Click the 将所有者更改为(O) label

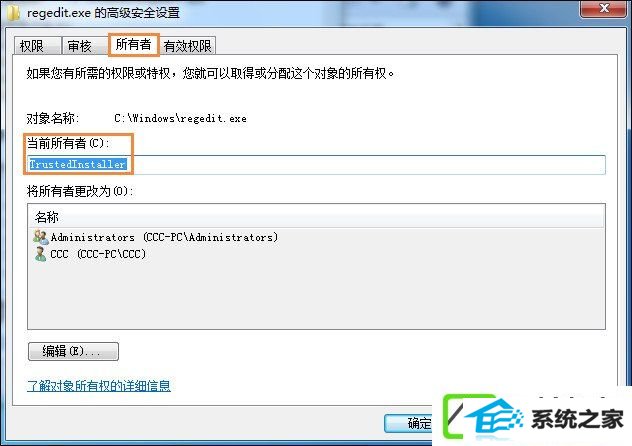pyautogui.click(x=79, y=191)
